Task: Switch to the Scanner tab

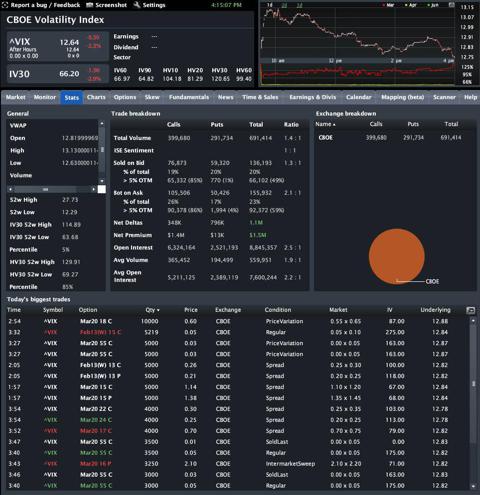Action: coord(444,97)
